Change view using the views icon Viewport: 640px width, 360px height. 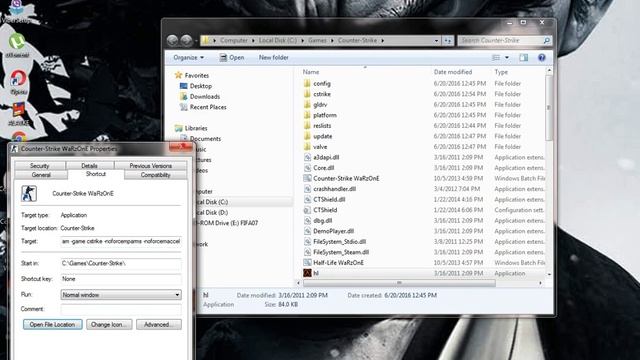496,58
